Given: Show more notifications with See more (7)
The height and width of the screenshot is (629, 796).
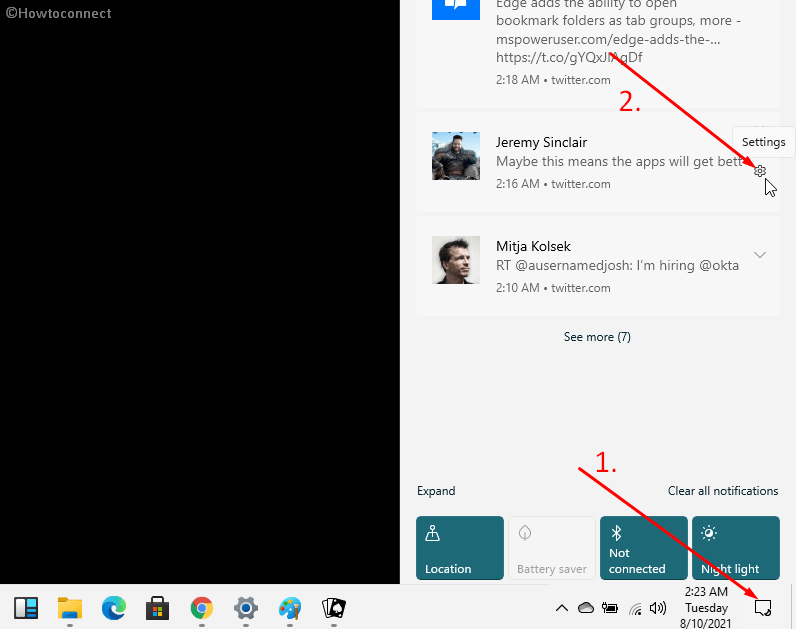Looking at the screenshot, I should click(597, 337).
